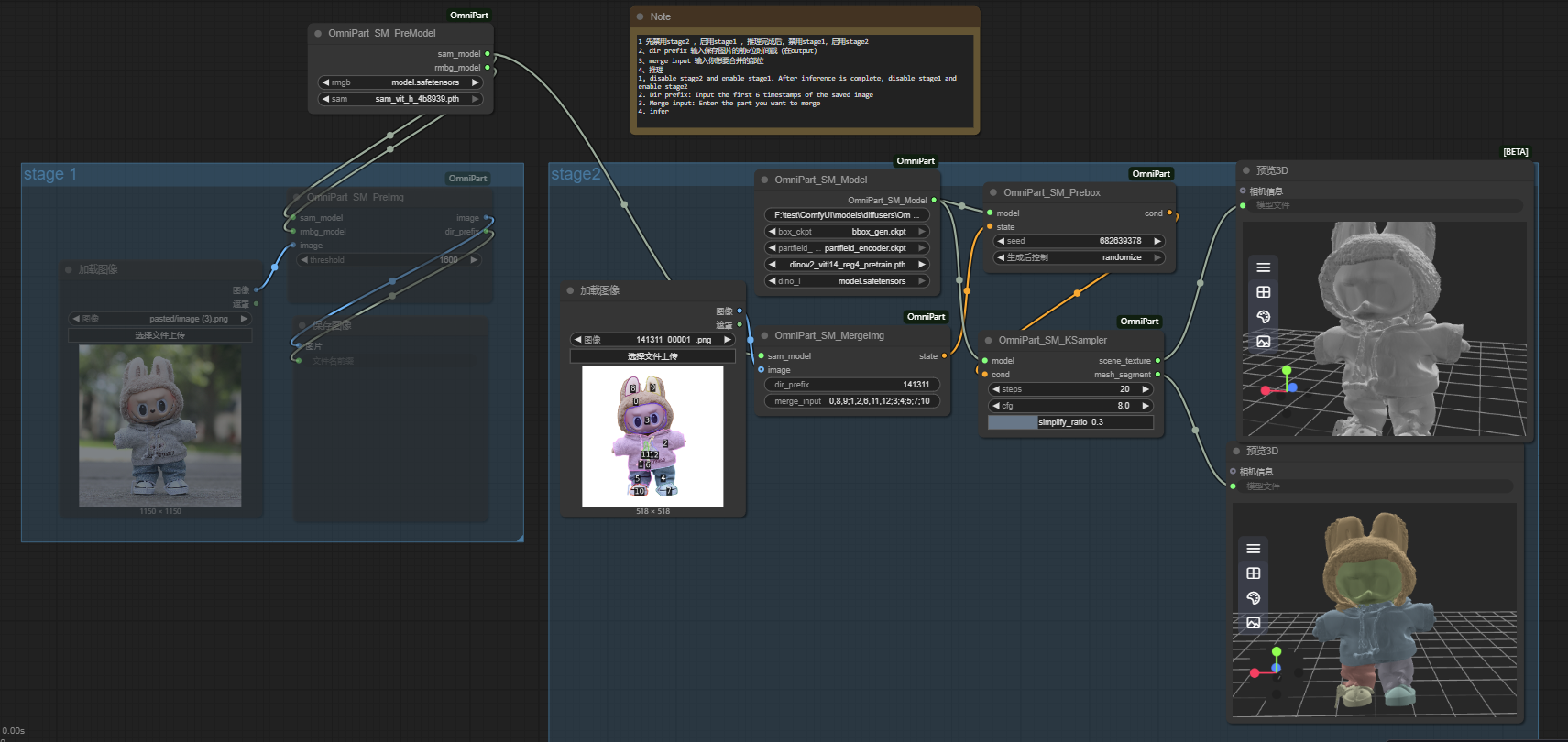Open hamburger menu in upper 3D preview
This screenshot has width=1568, height=742.
click(1263, 267)
